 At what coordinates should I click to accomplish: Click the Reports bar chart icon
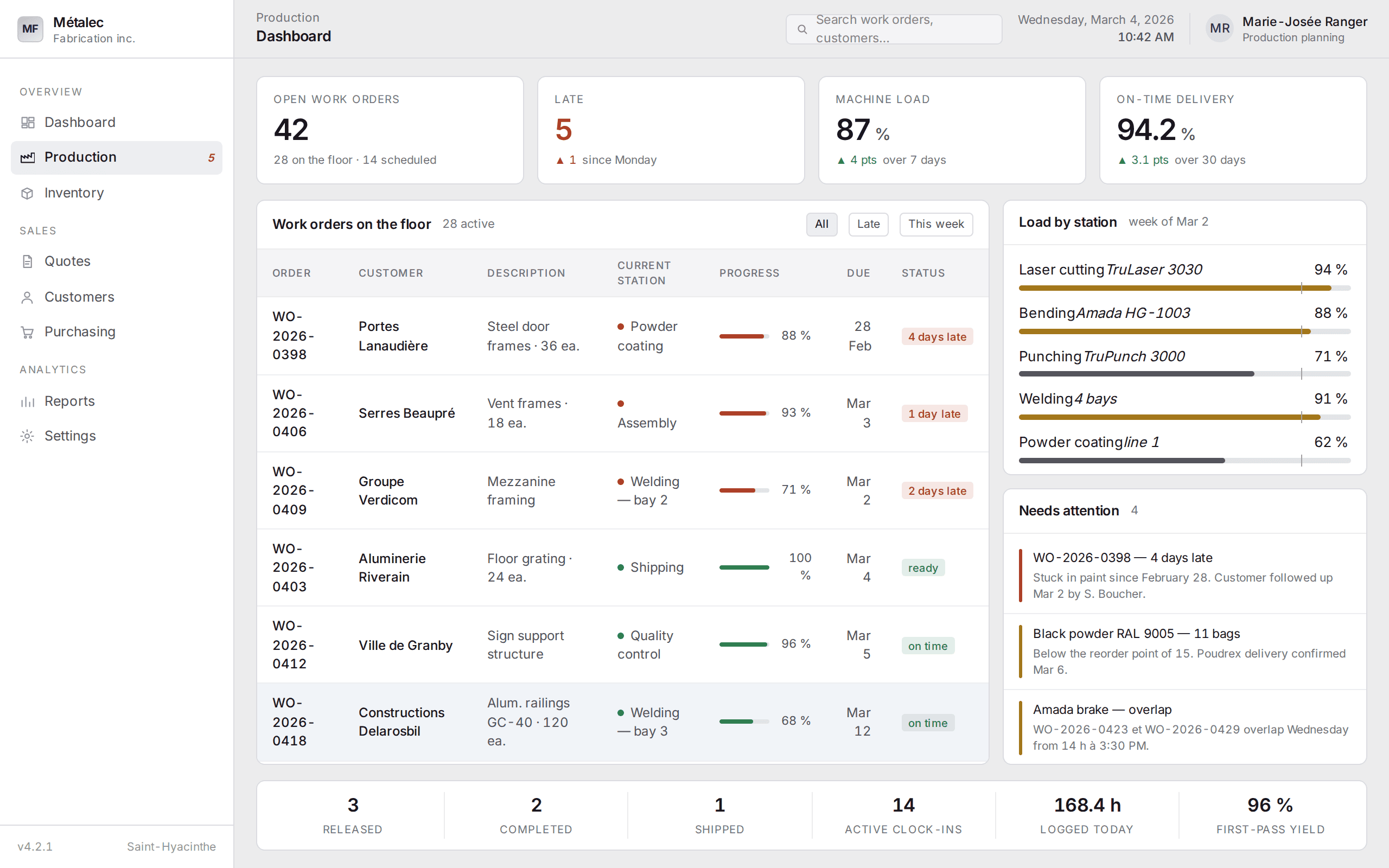click(x=28, y=401)
